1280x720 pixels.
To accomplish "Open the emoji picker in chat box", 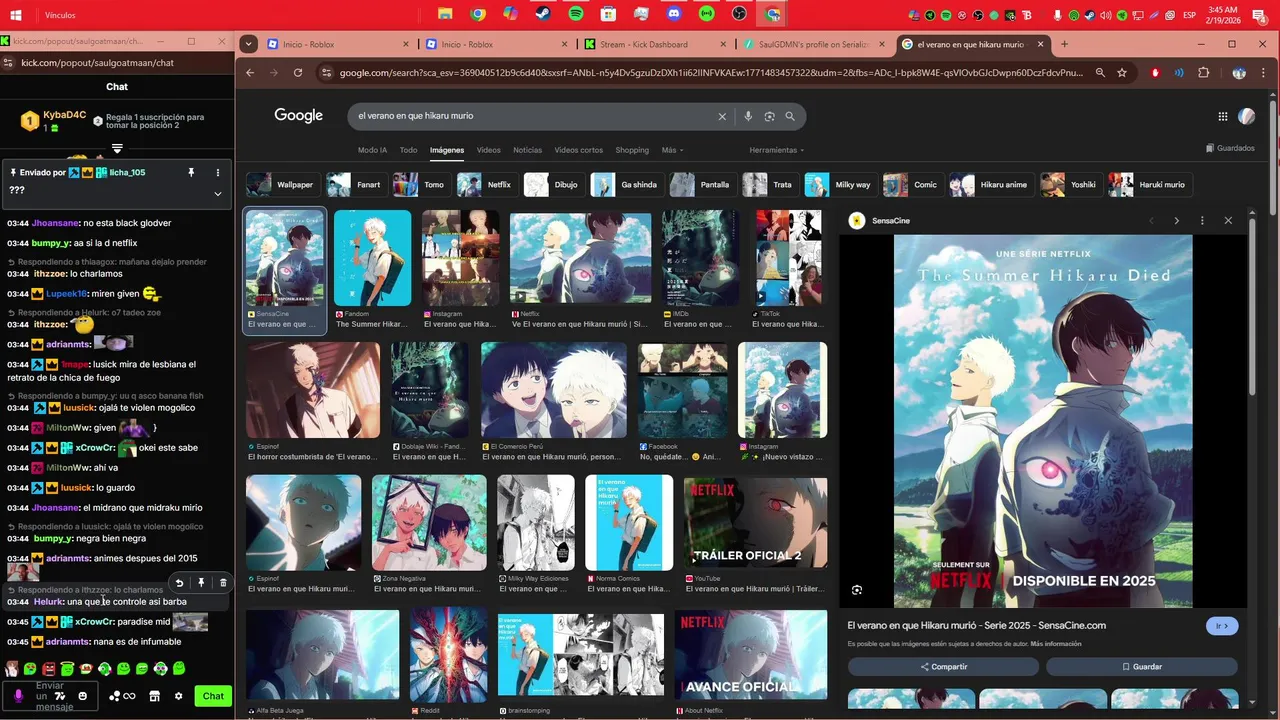I will point(83,696).
